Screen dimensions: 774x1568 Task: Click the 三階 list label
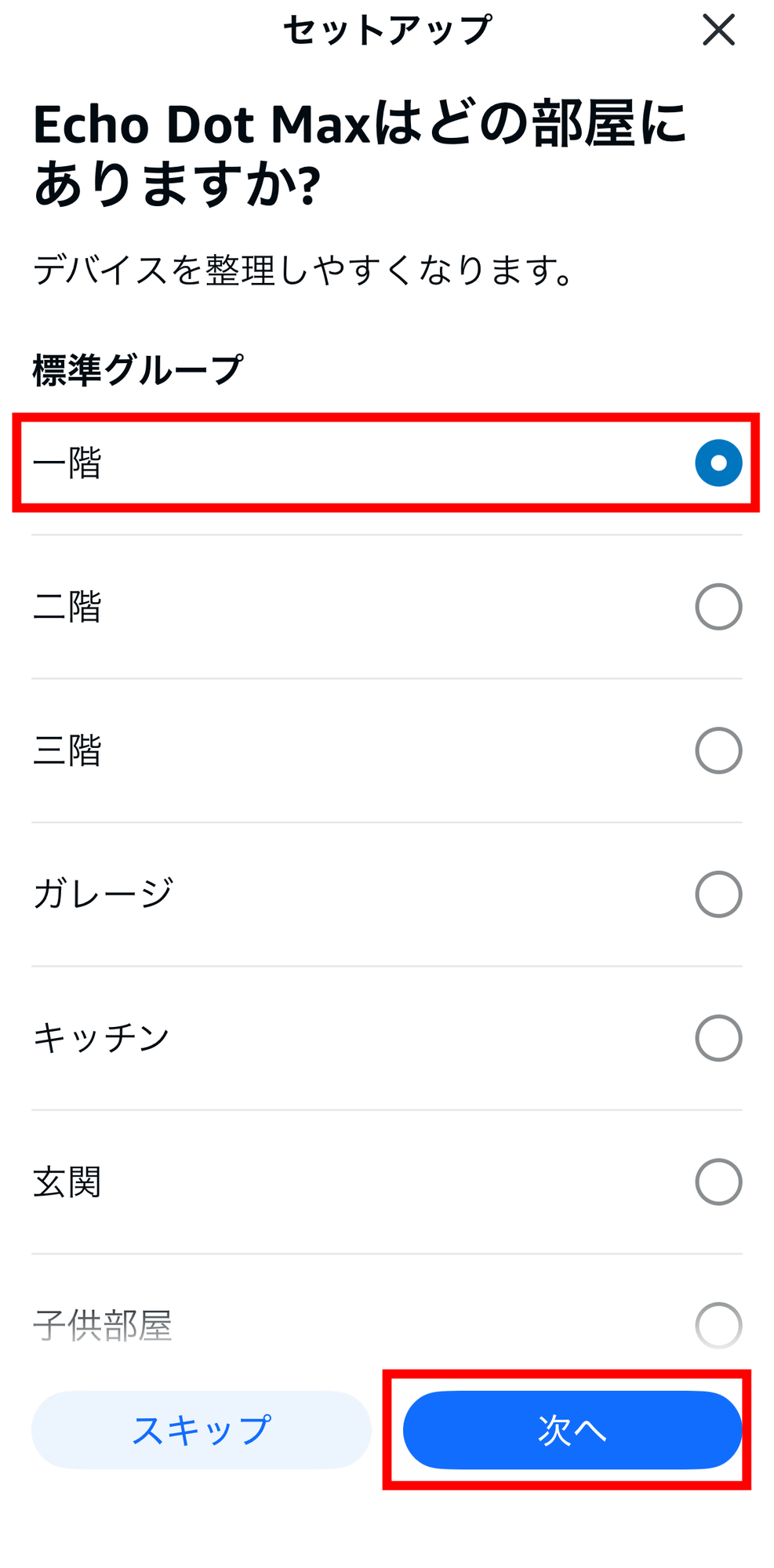click(x=67, y=750)
